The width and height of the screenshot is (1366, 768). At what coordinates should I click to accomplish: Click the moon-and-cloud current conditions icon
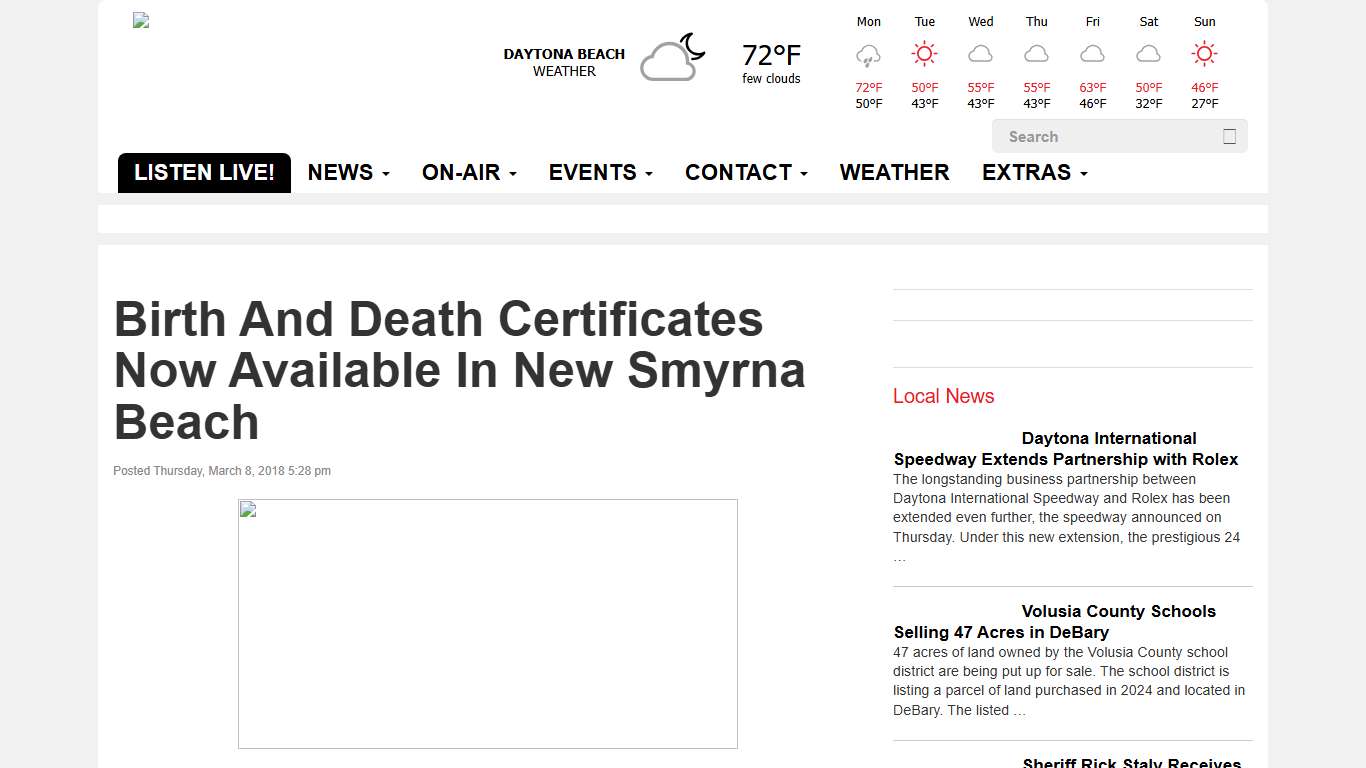point(672,58)
